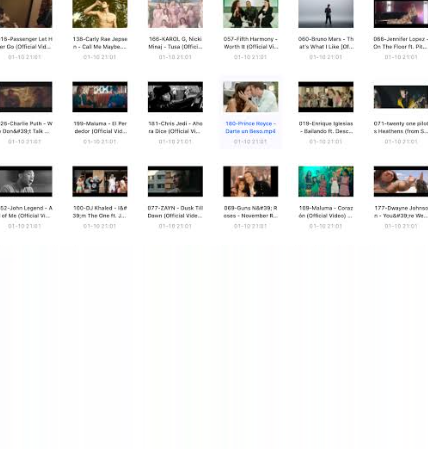Open the ZAYN Dusk Till Dawn thumbnail

(x=175, y=181)
